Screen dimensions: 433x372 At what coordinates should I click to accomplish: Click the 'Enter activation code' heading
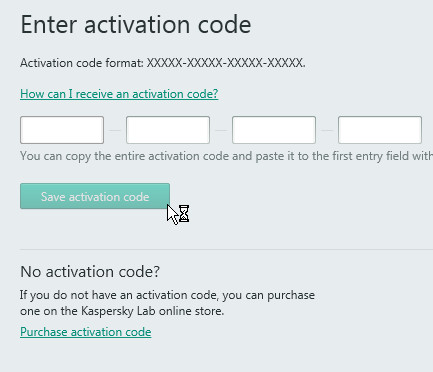[136, 25]
